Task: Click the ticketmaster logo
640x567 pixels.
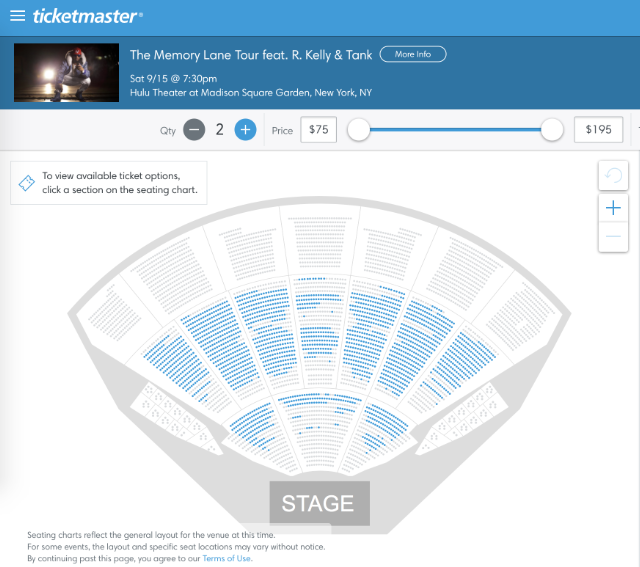Action: pyautogui.click(x=87, y=16)
